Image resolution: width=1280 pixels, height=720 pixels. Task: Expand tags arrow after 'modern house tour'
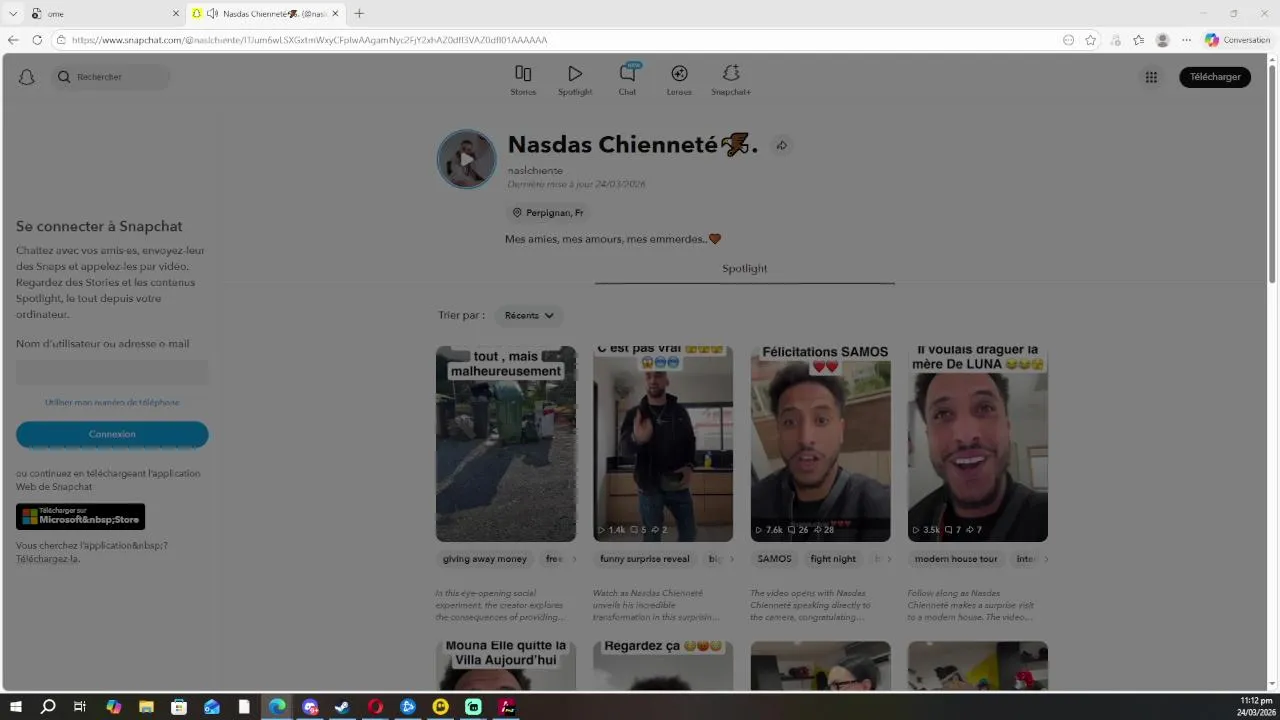[x=1046, y=559]
